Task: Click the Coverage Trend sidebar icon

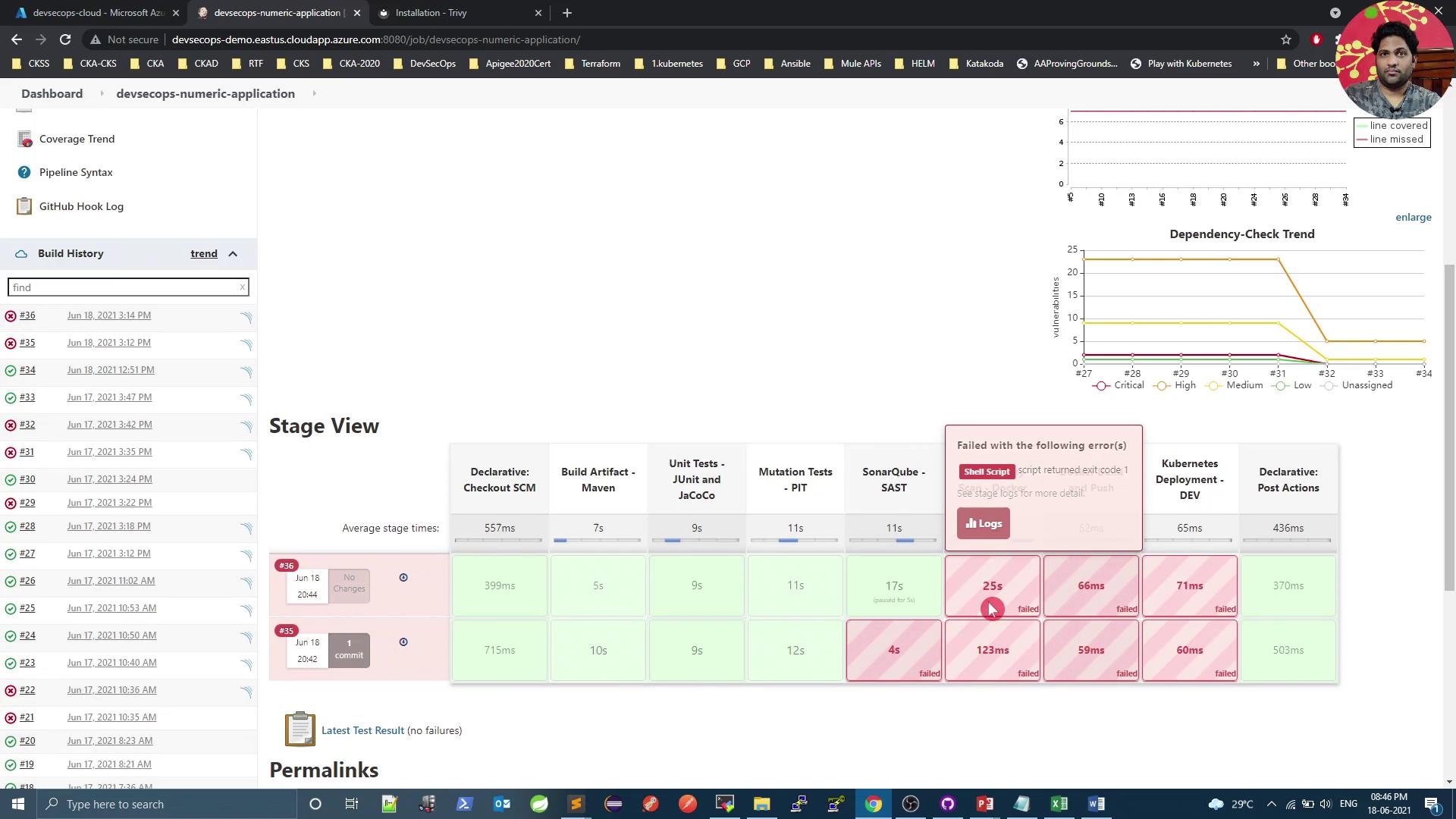Action: (x=24, y=140)
